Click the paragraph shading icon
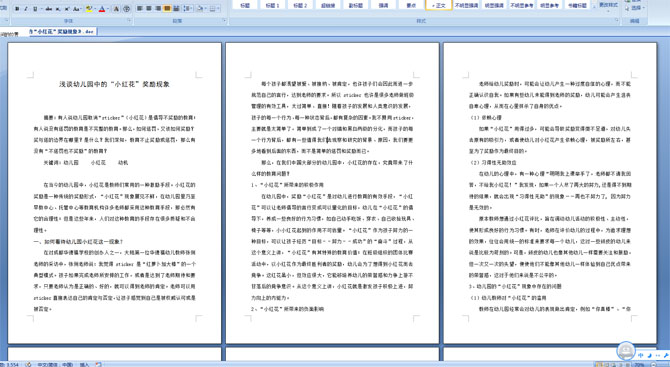Screen dimensions: 670x367 pos(200,9)
